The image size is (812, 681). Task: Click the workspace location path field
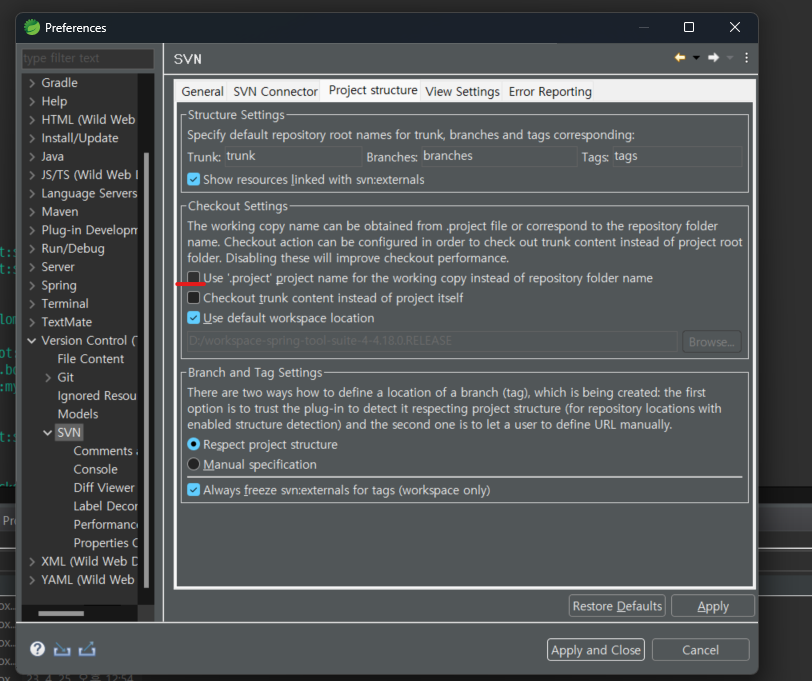432,341
